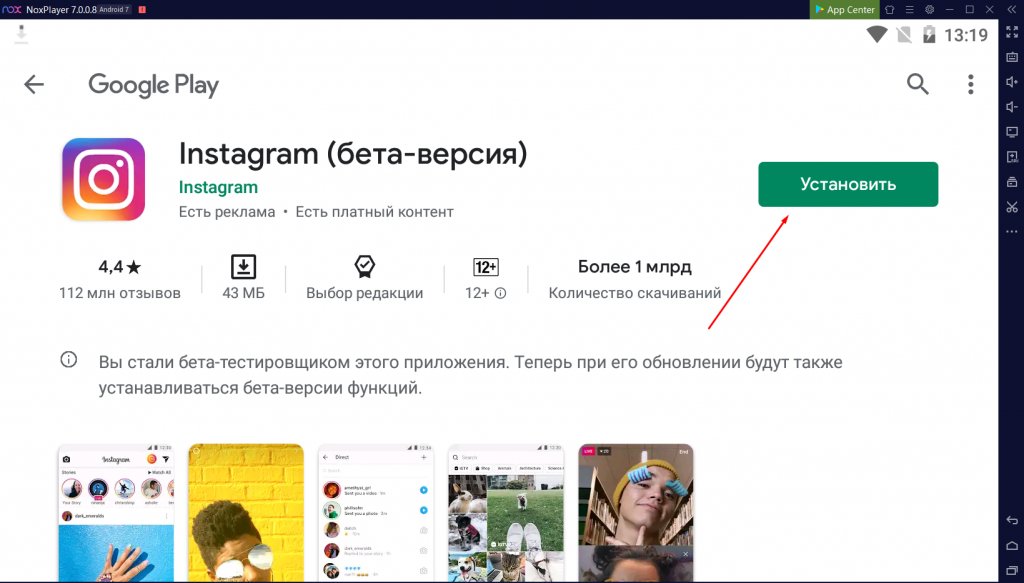Click the Google Play logo
The width and height of the screenshot is (1024, 583).
(152, 85)
